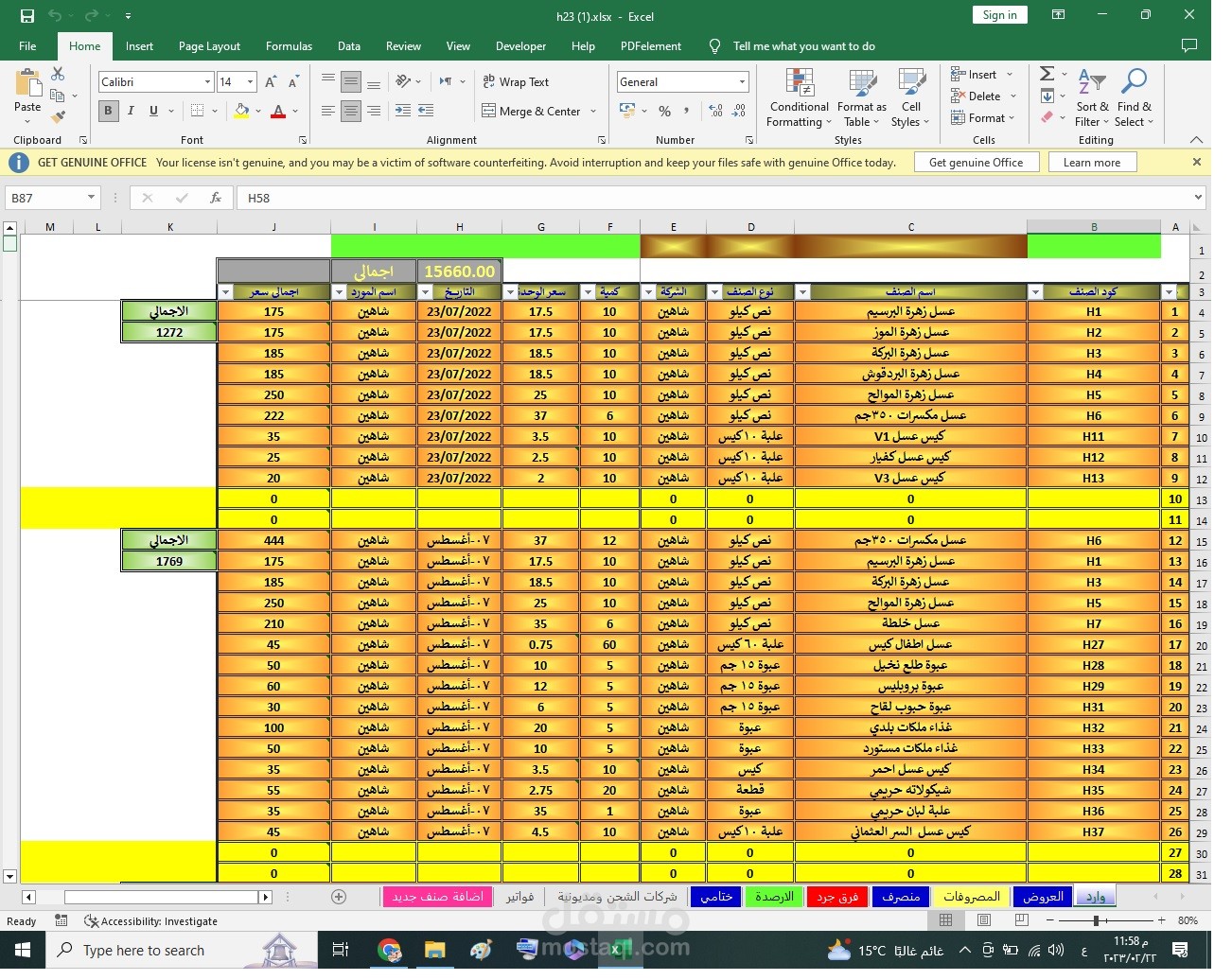Open Conditional Formatting menu

tap(799, 97)
